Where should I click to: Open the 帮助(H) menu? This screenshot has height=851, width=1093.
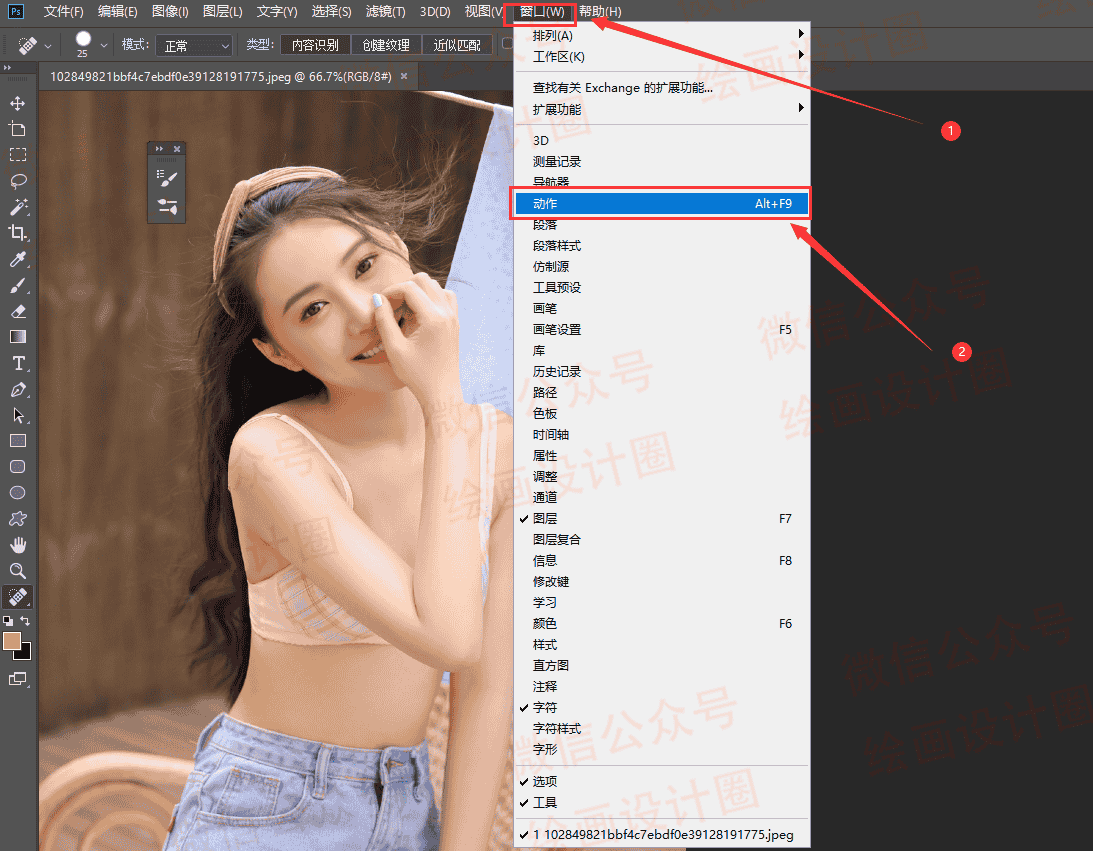600,12
